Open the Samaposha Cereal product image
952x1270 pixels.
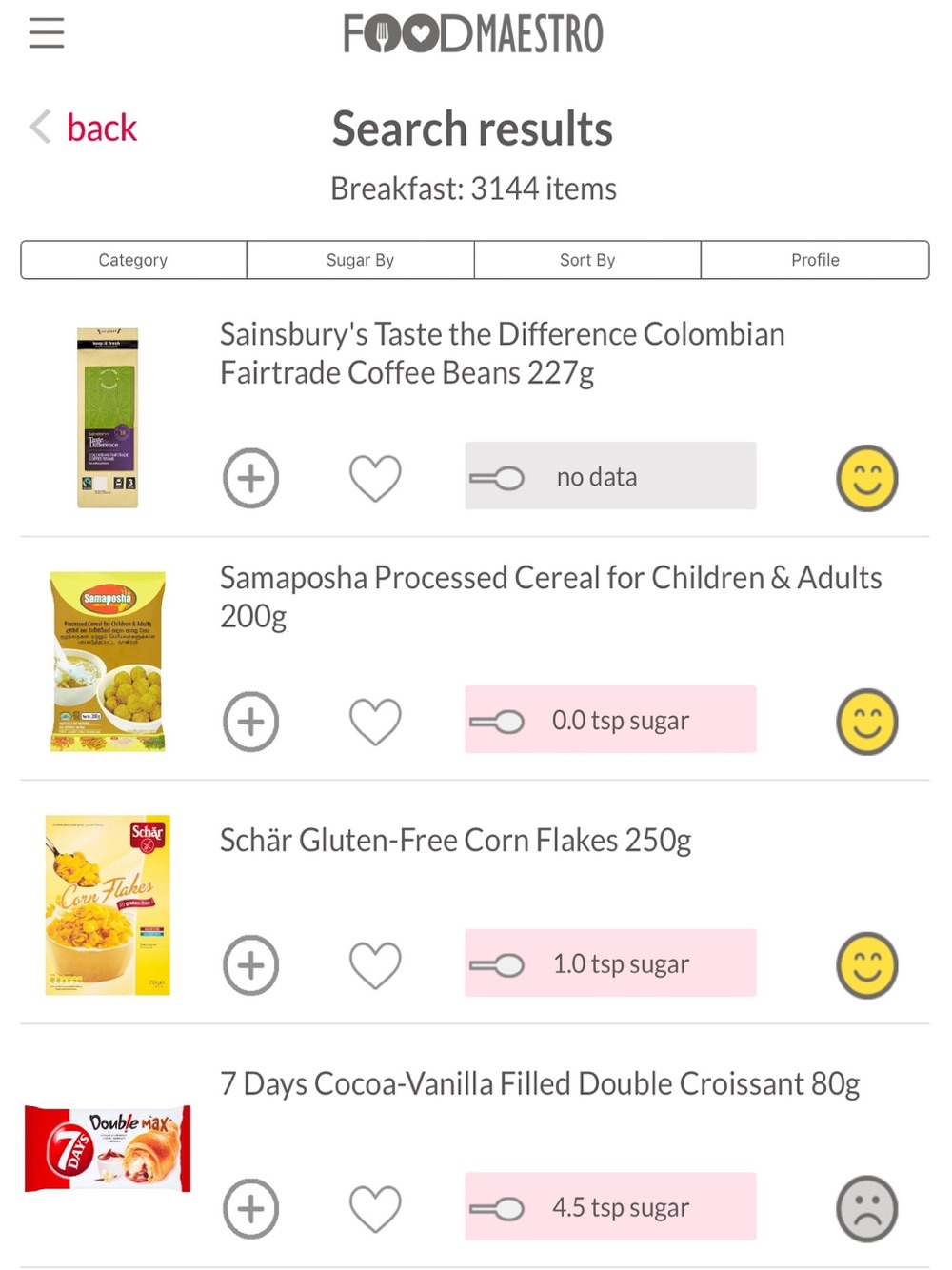tap(108, 662)
